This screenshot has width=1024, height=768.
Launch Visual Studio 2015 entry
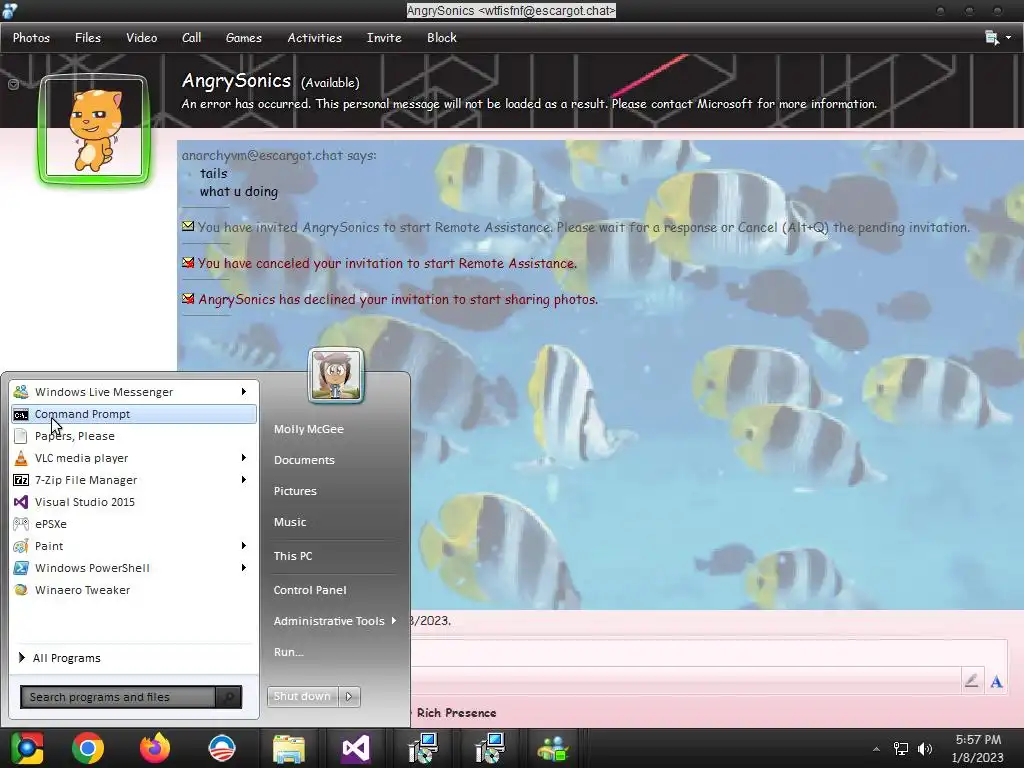coord(133,502)
